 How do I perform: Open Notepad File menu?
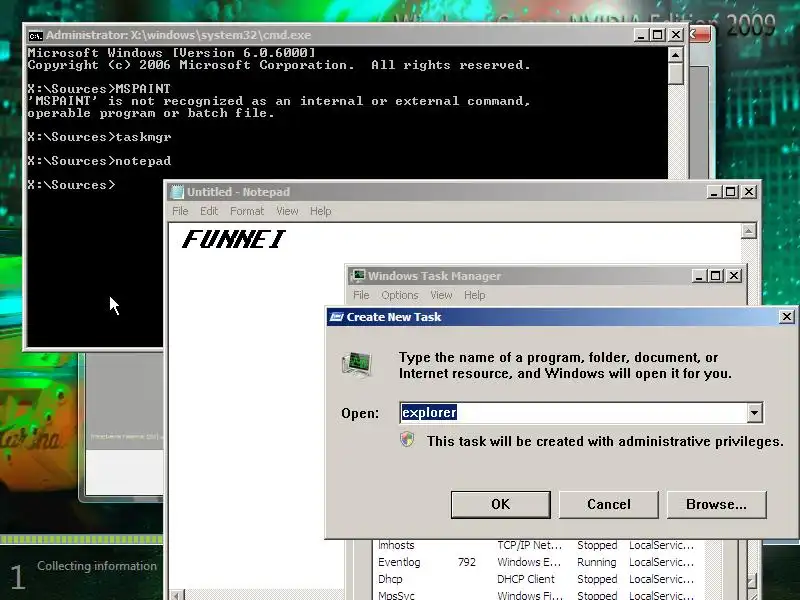point(180,211)
